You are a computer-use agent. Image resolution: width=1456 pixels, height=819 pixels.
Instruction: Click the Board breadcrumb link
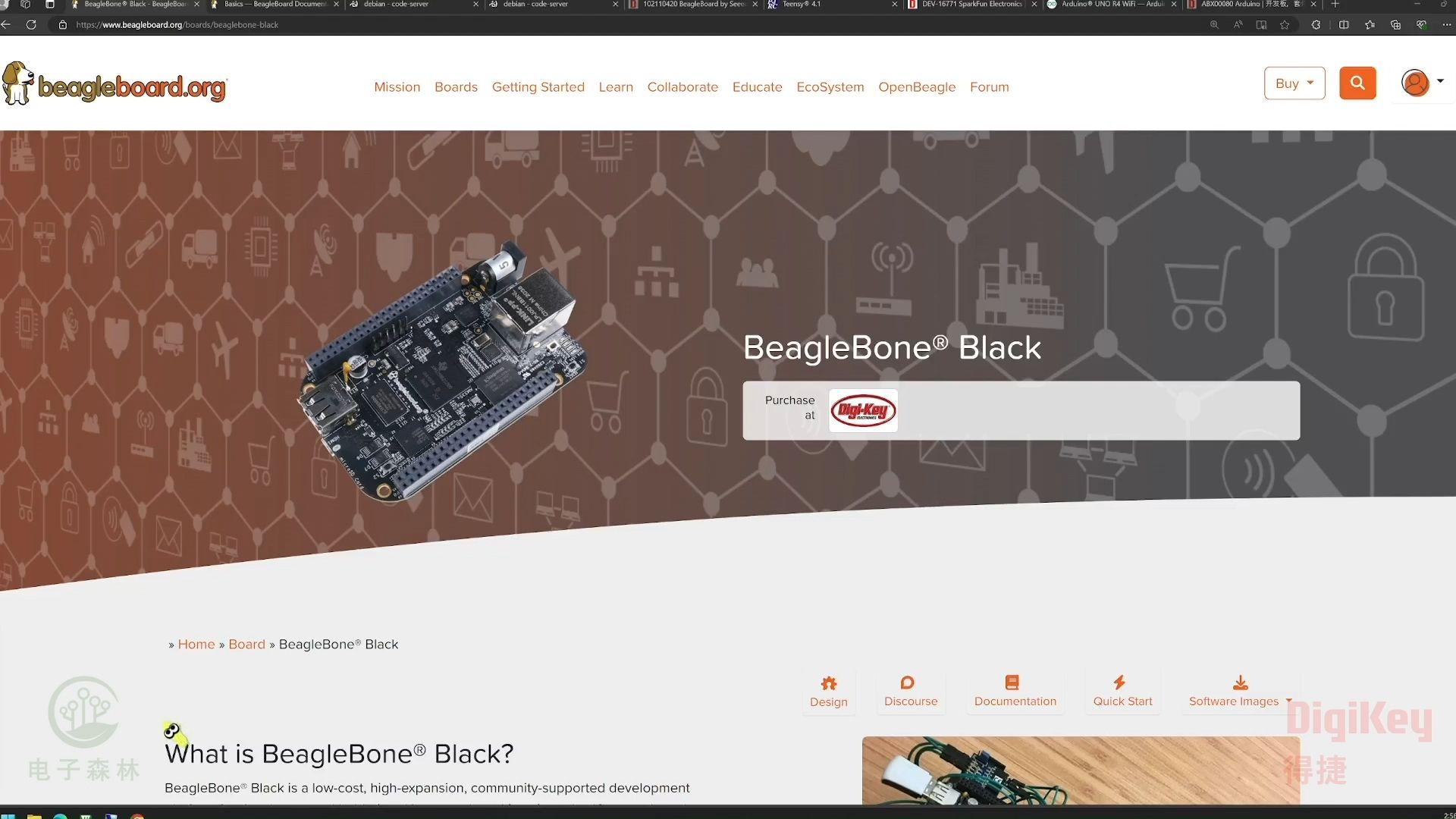246,644
